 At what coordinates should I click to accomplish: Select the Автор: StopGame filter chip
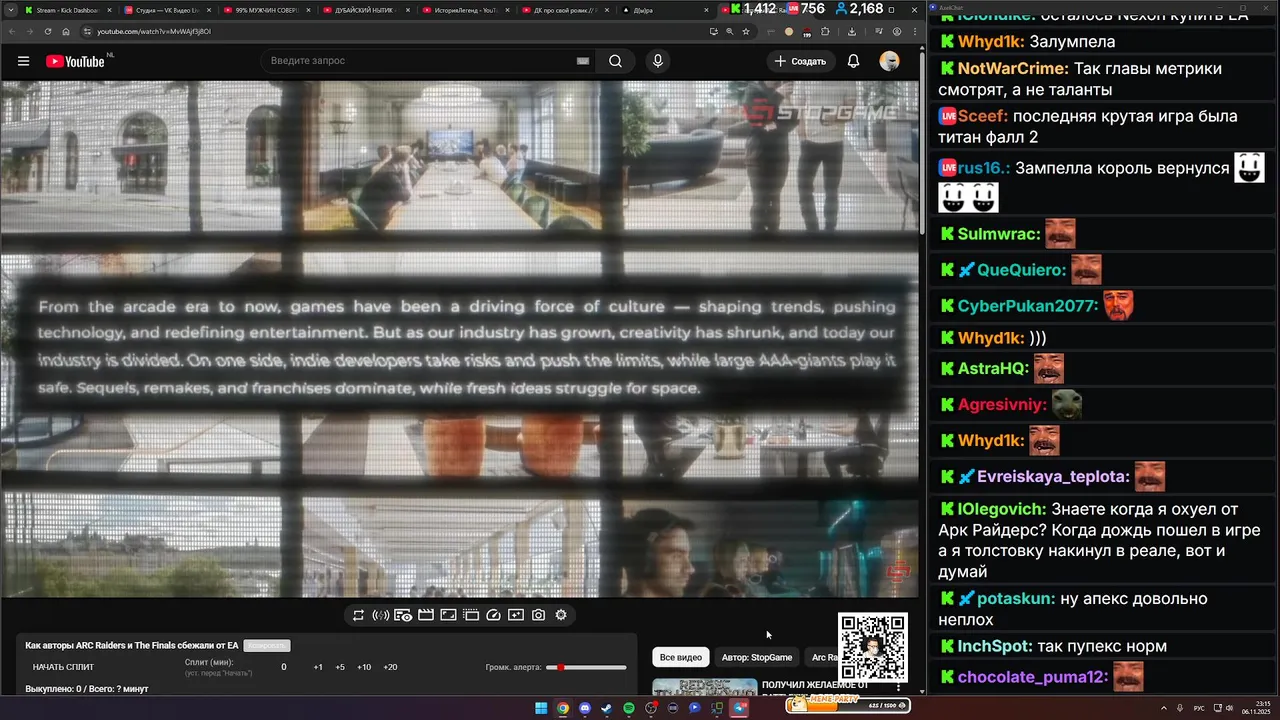[x=757, y=657]
